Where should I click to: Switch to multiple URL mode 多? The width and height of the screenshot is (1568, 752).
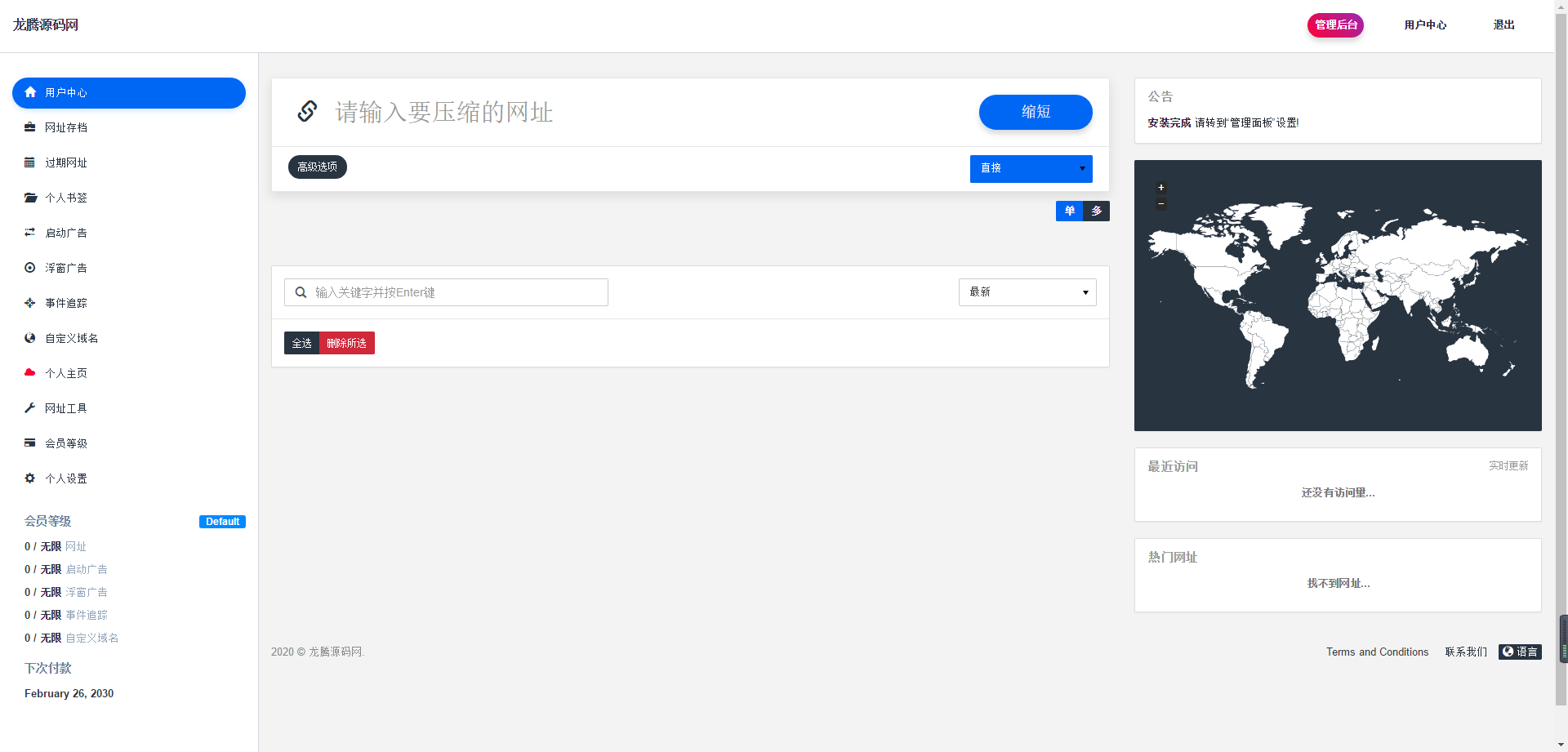click(x=1096, y=211)
